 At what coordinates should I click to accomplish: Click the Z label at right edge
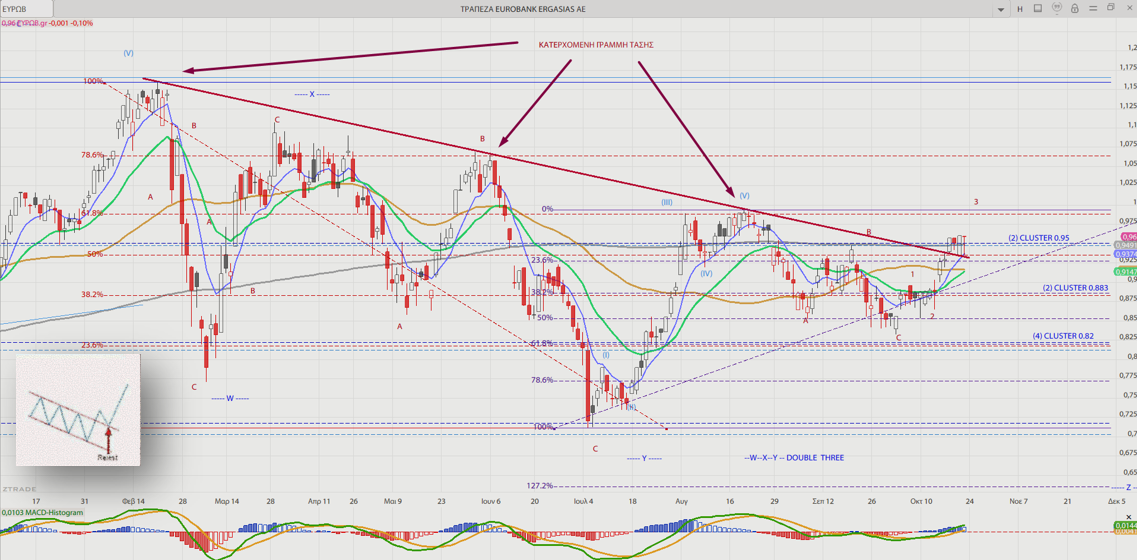coord(1128,487)
